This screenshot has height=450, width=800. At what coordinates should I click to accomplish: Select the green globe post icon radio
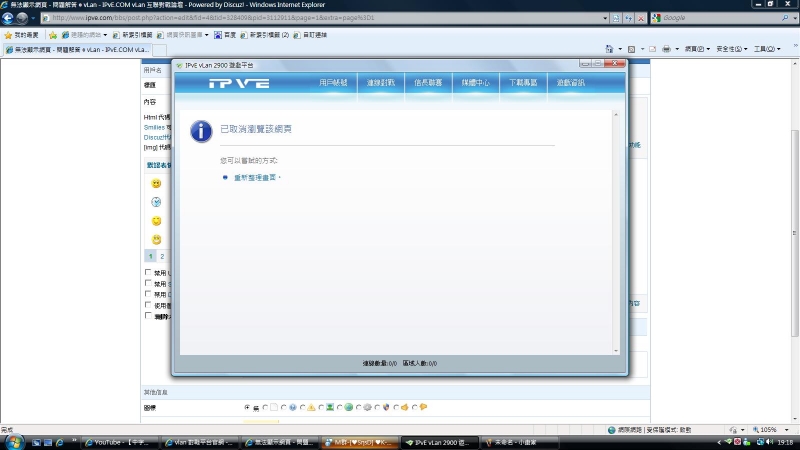340,407
